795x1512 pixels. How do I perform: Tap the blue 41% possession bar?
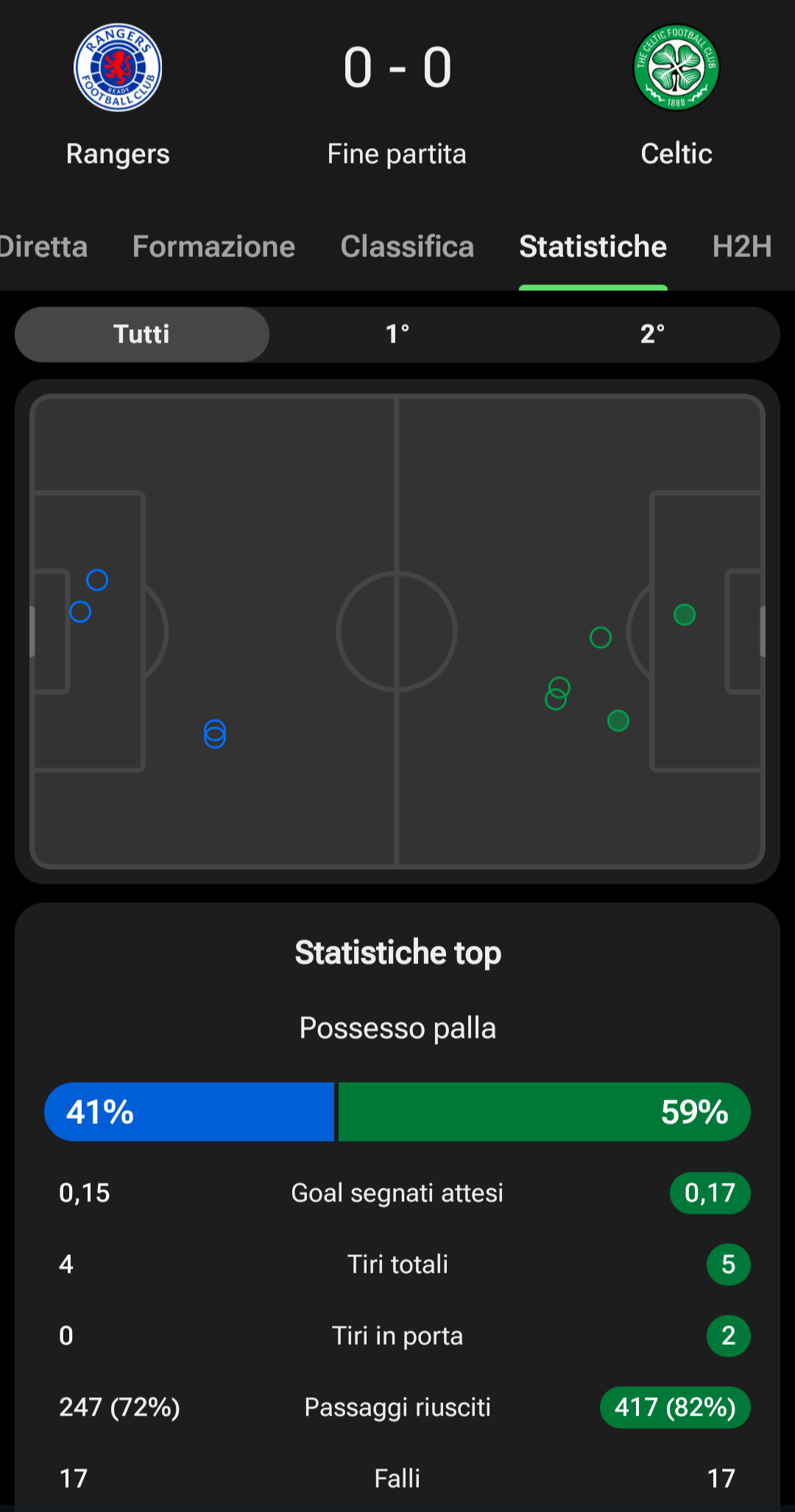(x=189, y=1111)
